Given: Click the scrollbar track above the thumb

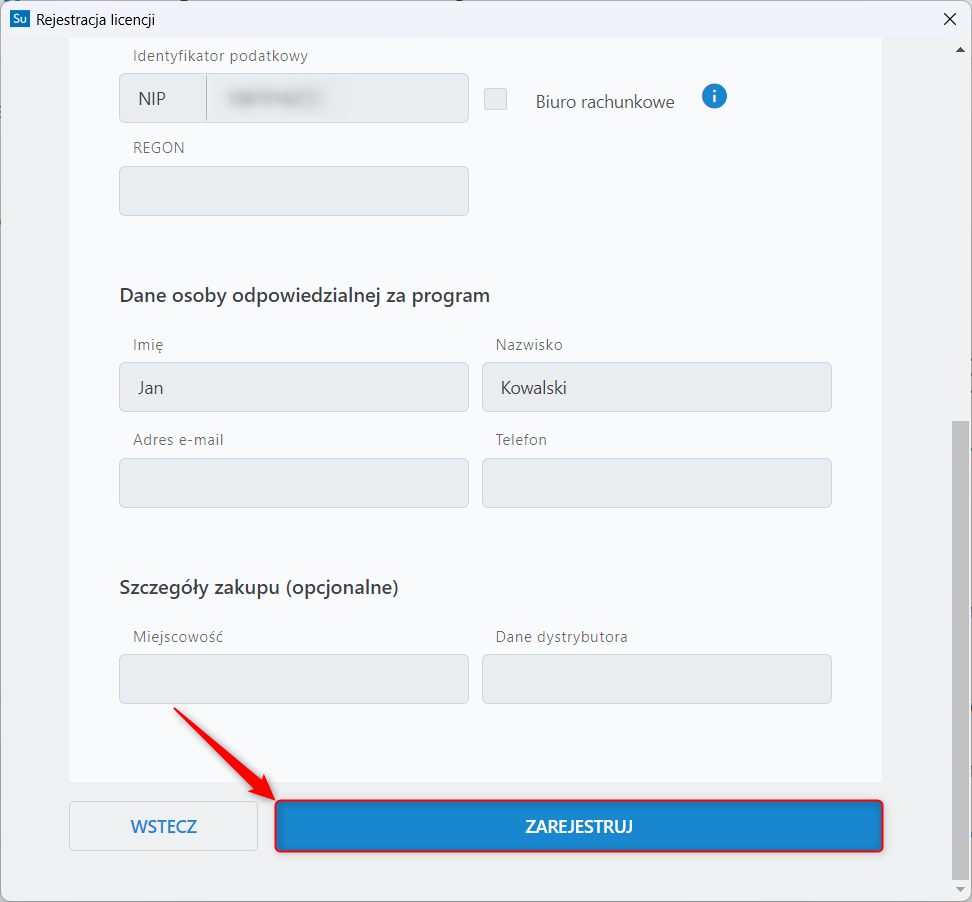Looking at the screenshot, I should click(960, 230).
